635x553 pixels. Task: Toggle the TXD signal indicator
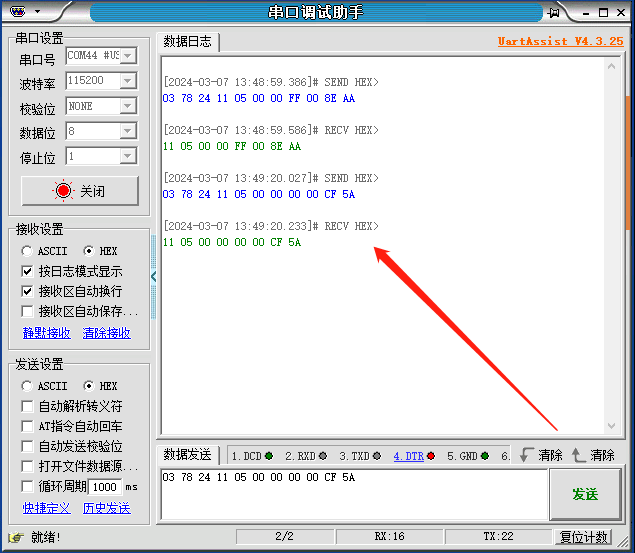pyautogui.click(x=377, y=456)
